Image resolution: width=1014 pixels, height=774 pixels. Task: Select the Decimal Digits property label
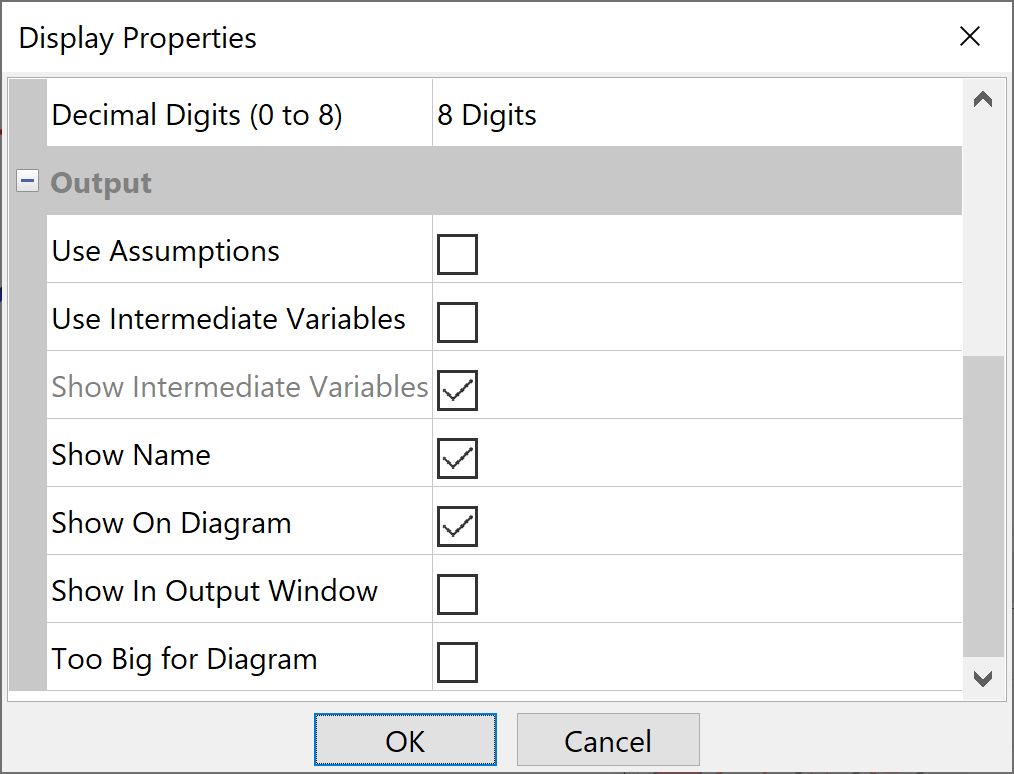197,115
